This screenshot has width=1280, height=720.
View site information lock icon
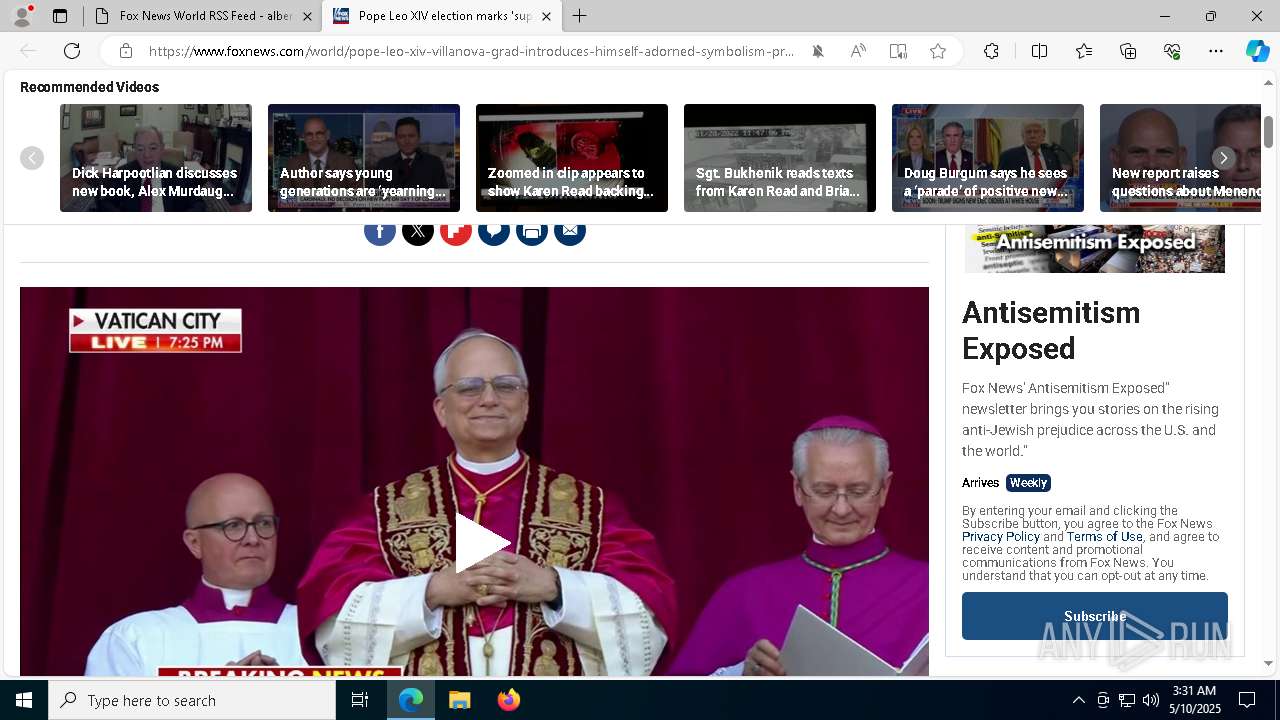126,51
